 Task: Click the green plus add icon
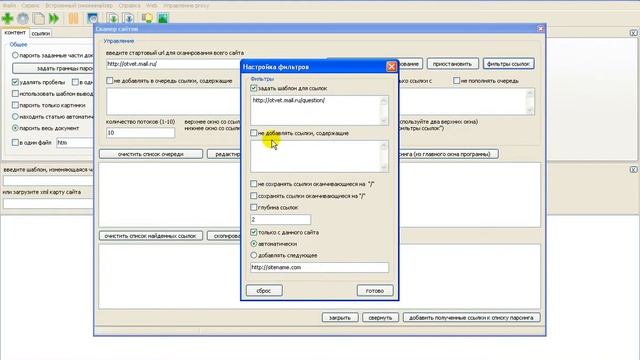[x=7, y=18]
